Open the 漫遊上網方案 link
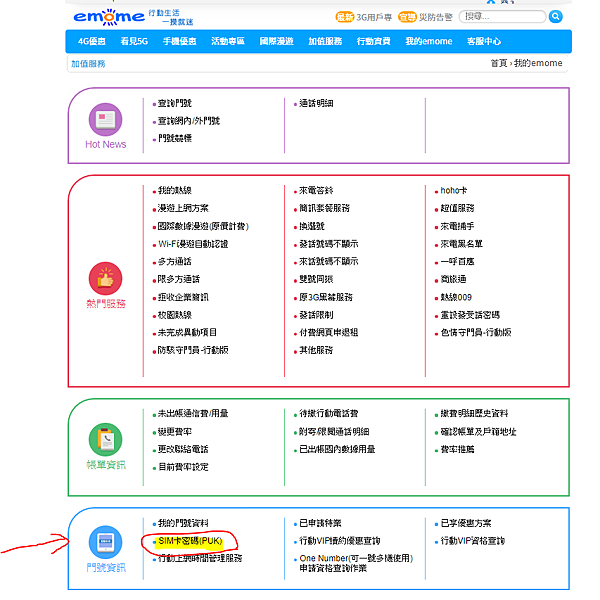This screenshot has height=600, width=600. pos(183,208)
